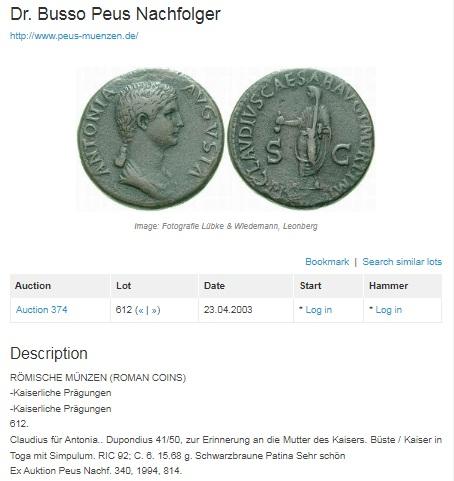
Task: Click the Dr. Busso Peus Nachfolger heading
Action: click(115, 14)
